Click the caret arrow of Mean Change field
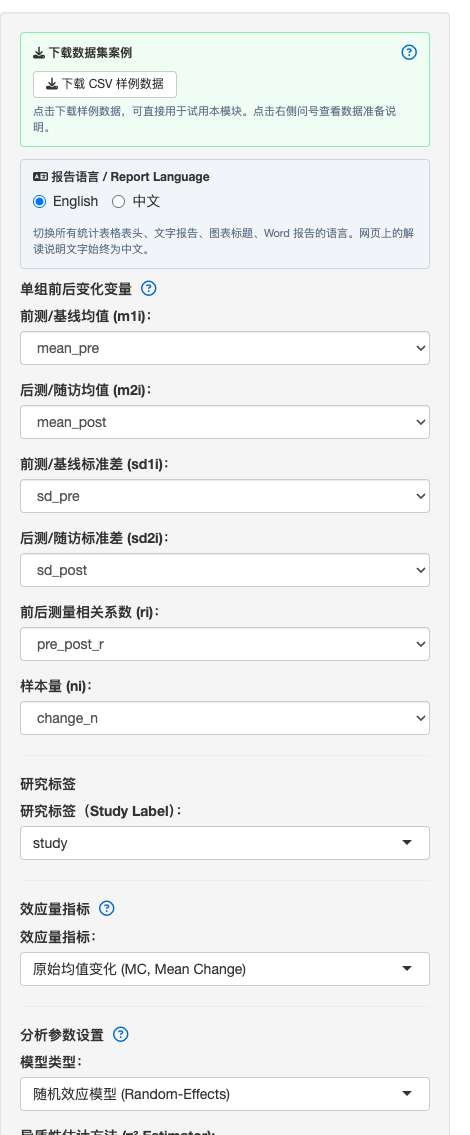 click(x=407, y=969)
